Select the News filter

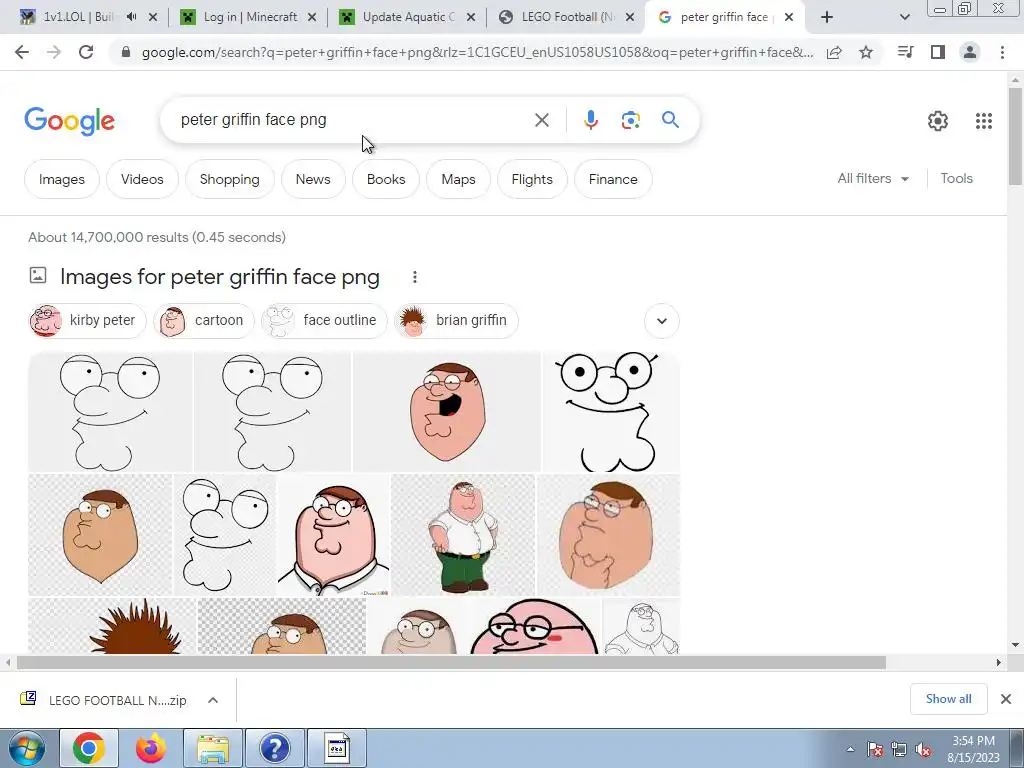coord(313,179)
